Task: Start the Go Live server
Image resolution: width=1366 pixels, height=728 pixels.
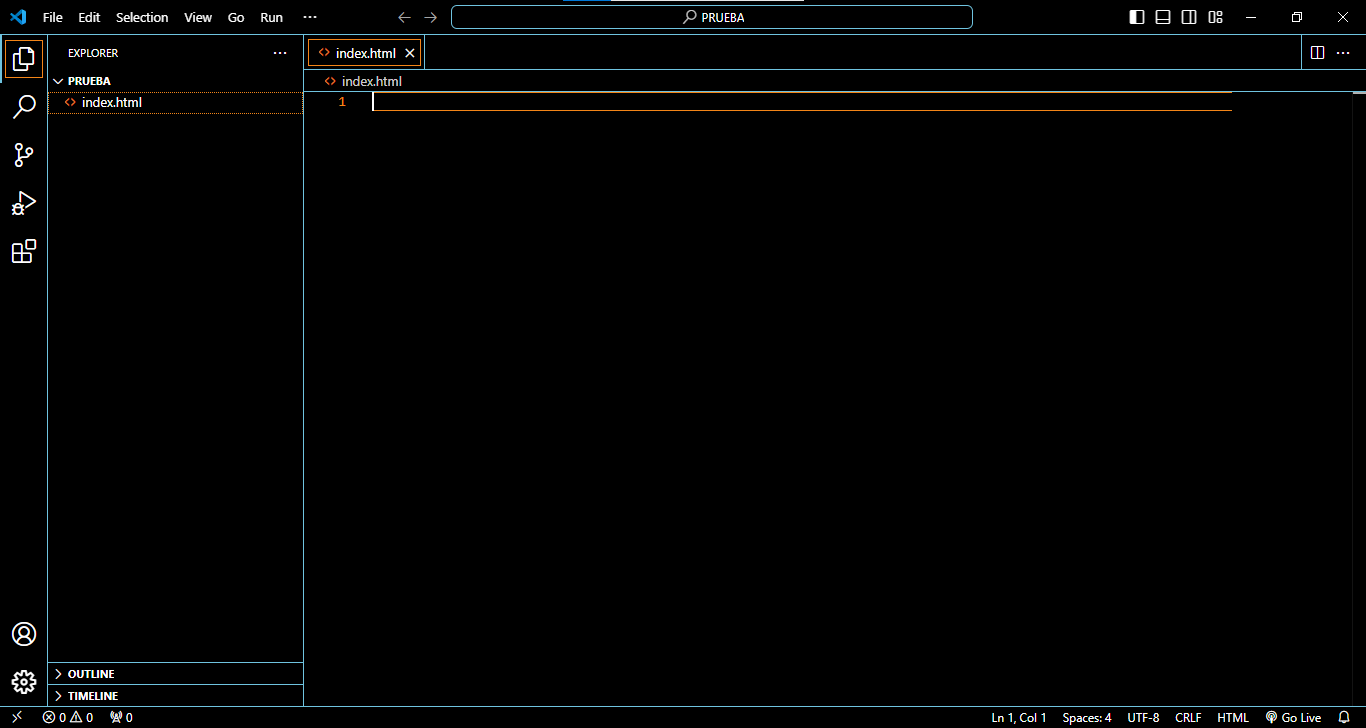Action: (x=1293, y=717)
